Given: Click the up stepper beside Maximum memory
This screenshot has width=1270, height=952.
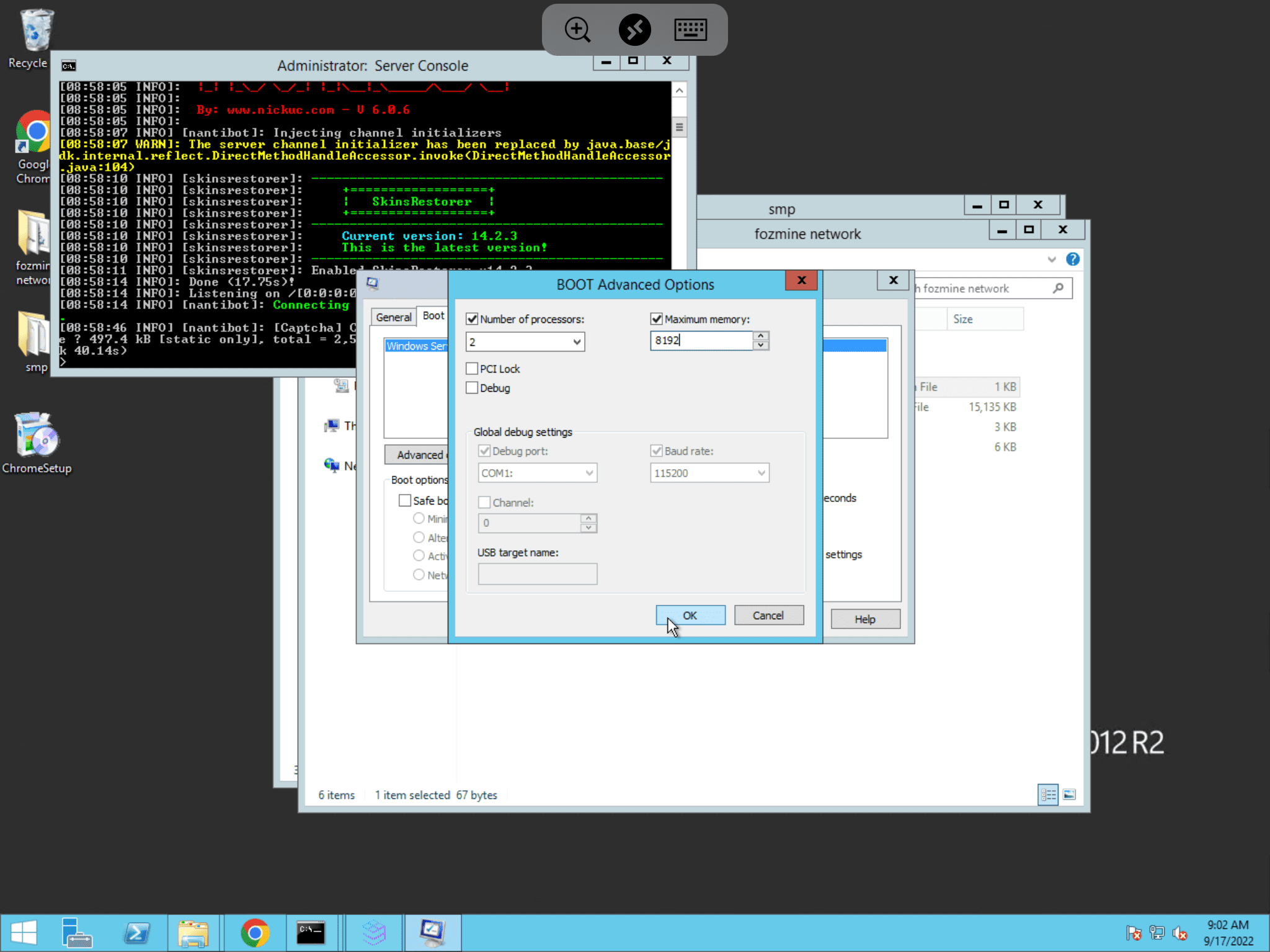Looking at the screenshot, I should 760,337.
